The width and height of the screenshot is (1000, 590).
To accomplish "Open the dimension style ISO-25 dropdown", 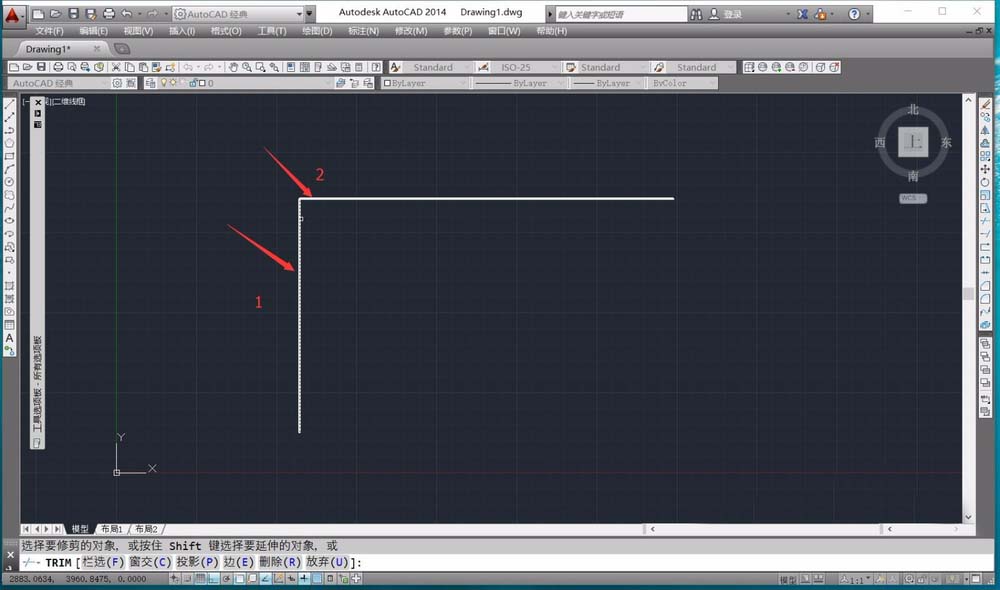I will tap(526, 67).
